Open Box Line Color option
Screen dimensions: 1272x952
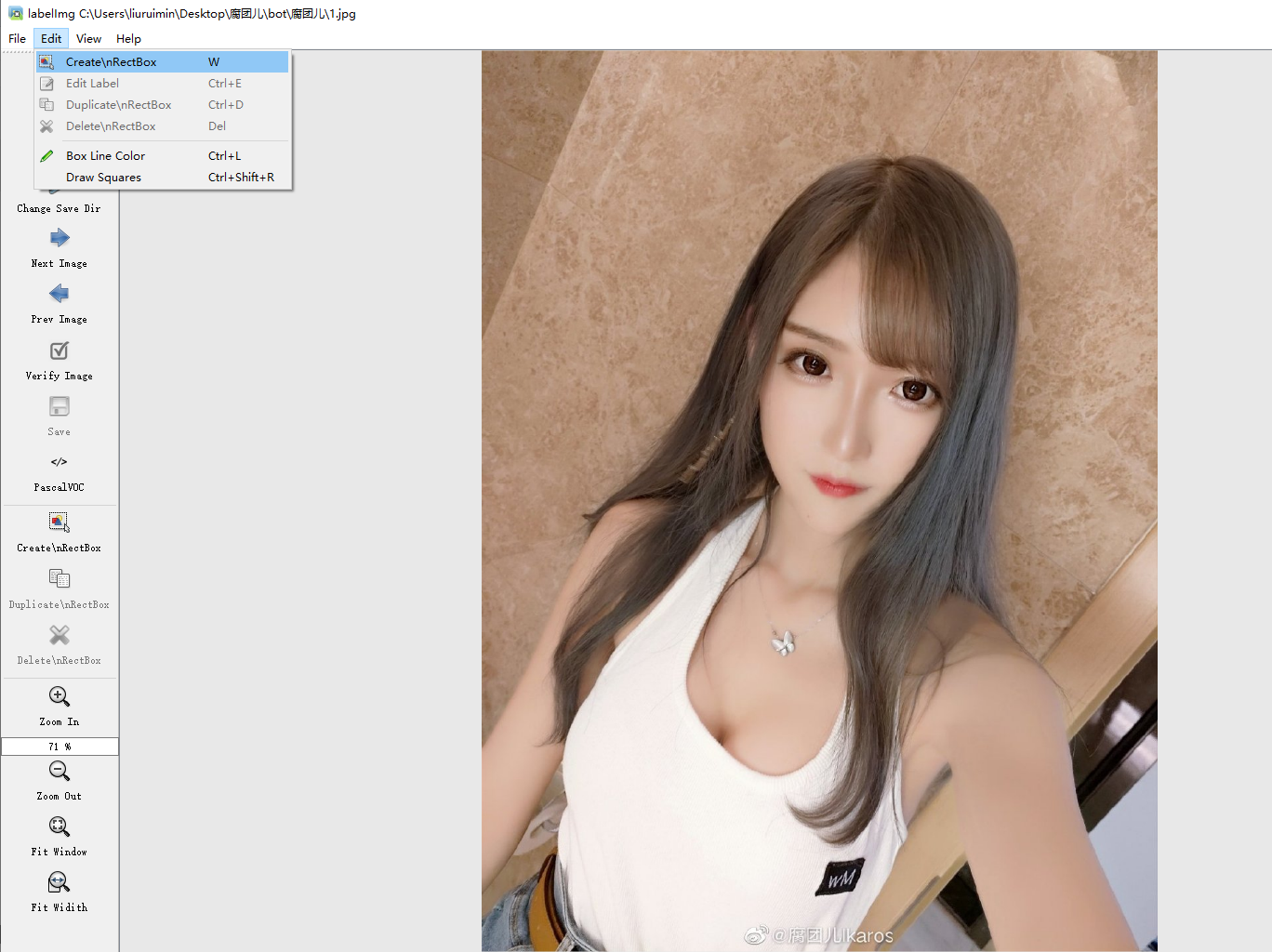(x=163, y=156)
